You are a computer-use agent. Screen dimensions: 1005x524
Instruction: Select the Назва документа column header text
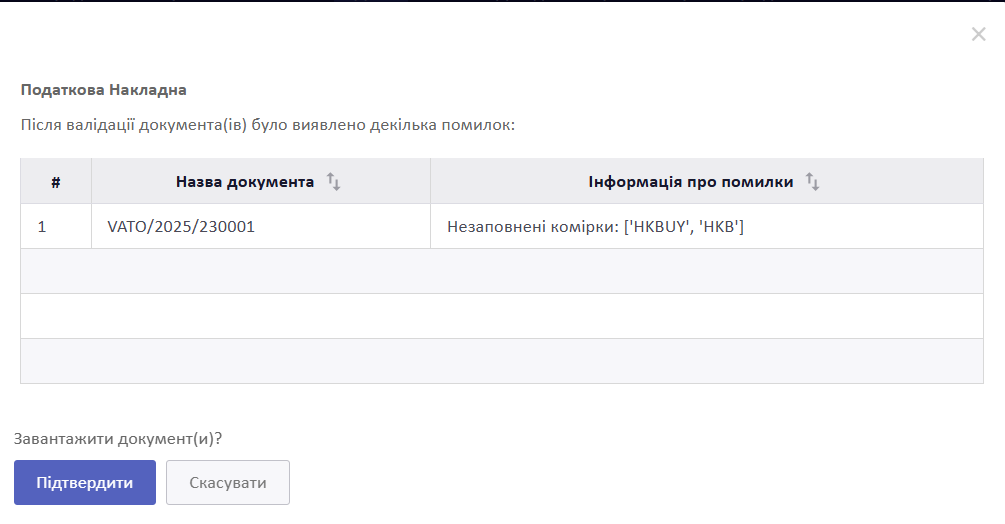(x=245, y=182)
